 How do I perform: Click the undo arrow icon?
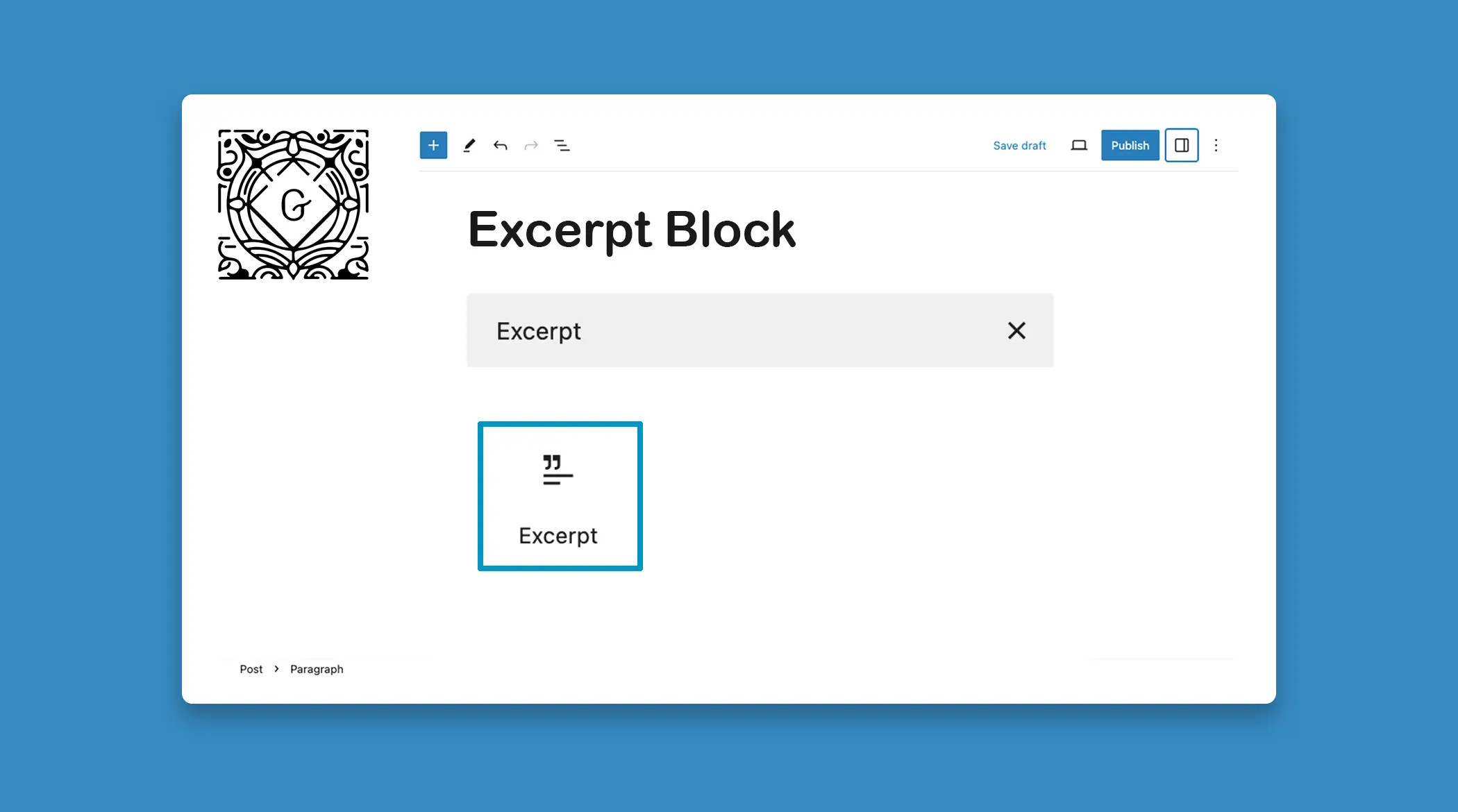tap(500, 145)
